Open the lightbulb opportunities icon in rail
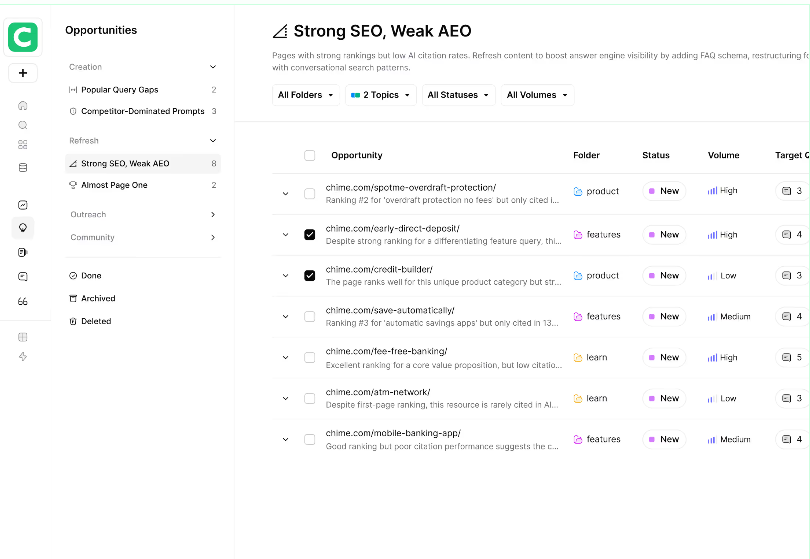 pyautogui.click(x=23, y=227)
